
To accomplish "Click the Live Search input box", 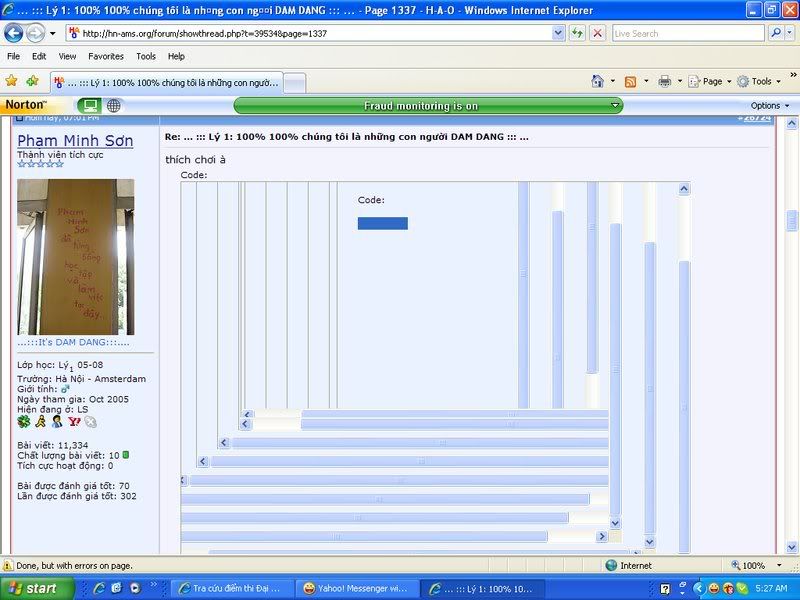I will point(688,33).
